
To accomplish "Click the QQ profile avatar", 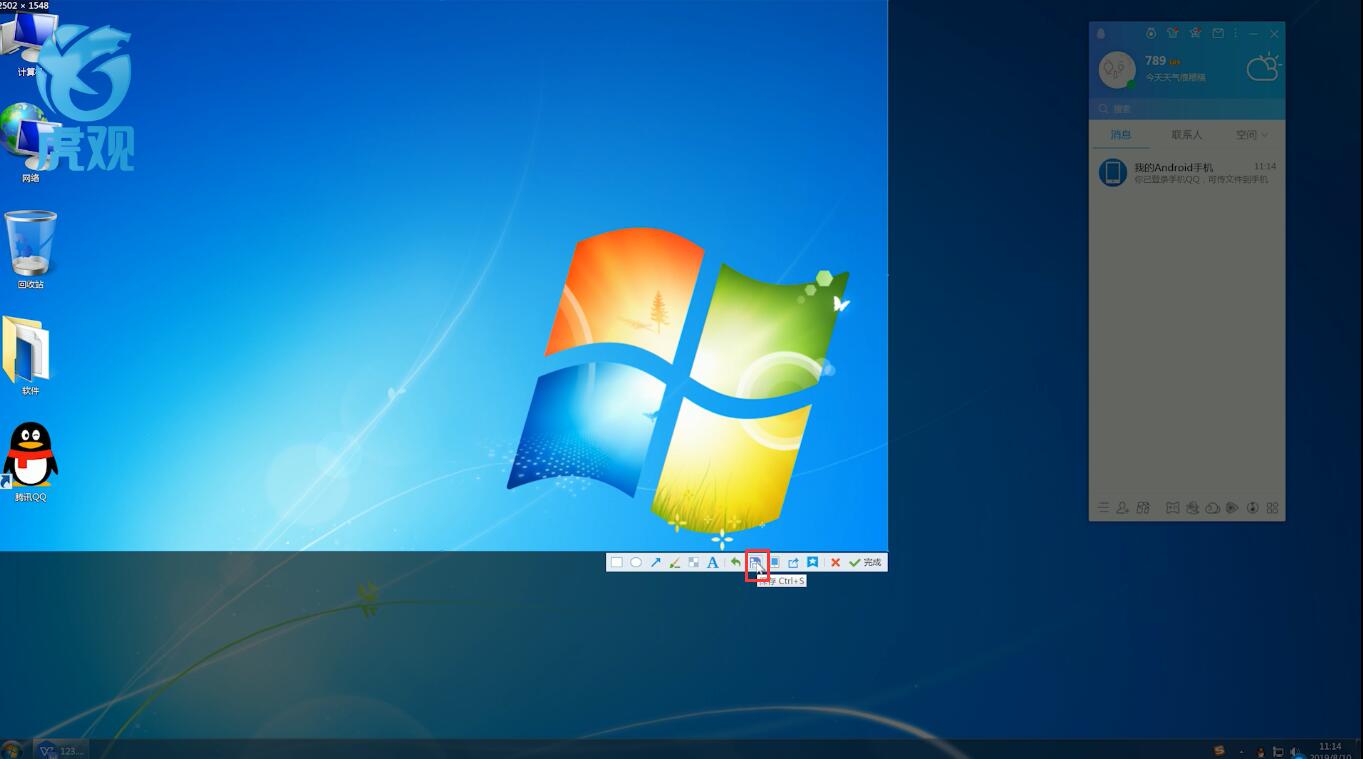I will click(1117, 70).
